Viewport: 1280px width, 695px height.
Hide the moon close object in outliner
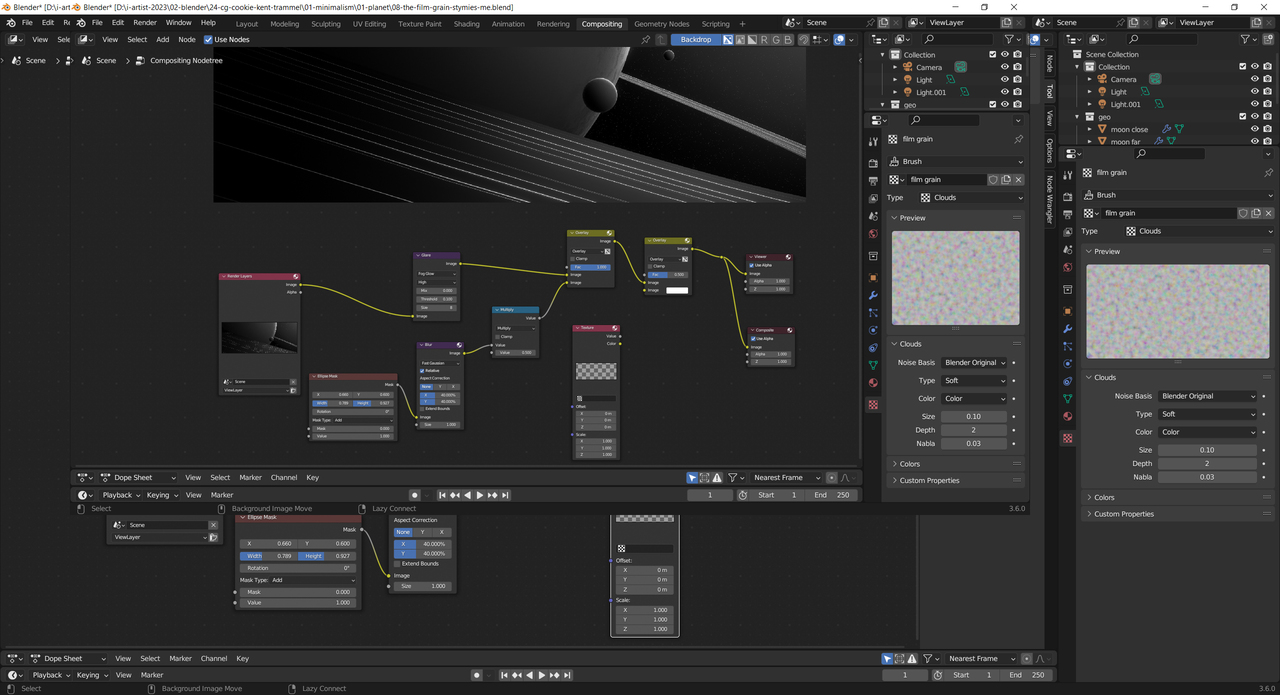pos(1254,129)
